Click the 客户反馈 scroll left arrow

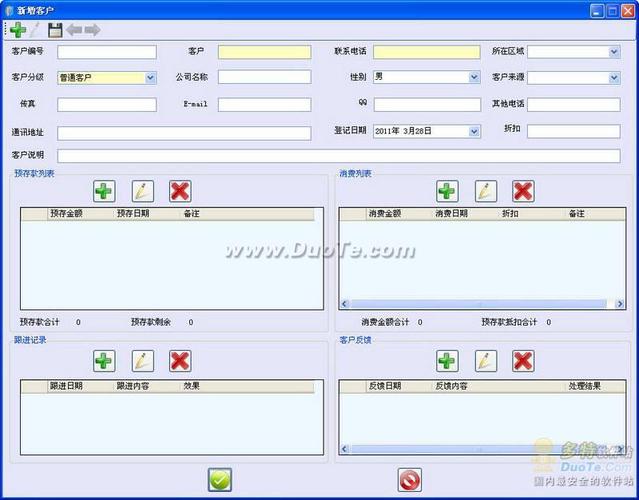[345, 449]
